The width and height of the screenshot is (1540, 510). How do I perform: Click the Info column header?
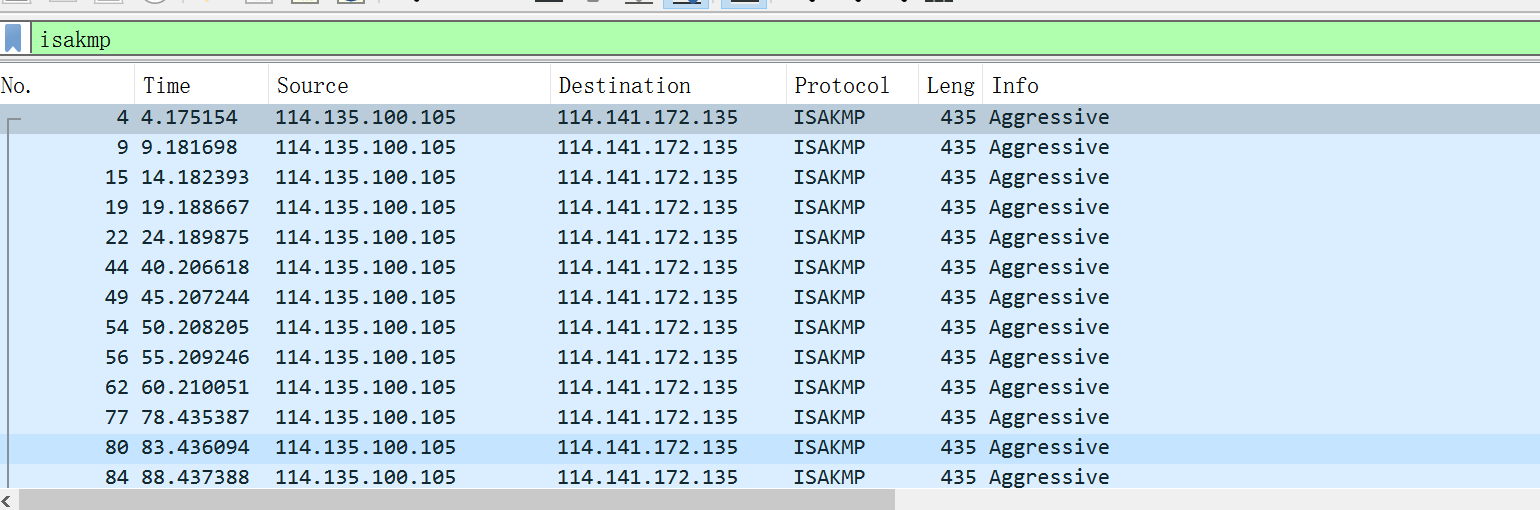click(x=1200, y=86)
